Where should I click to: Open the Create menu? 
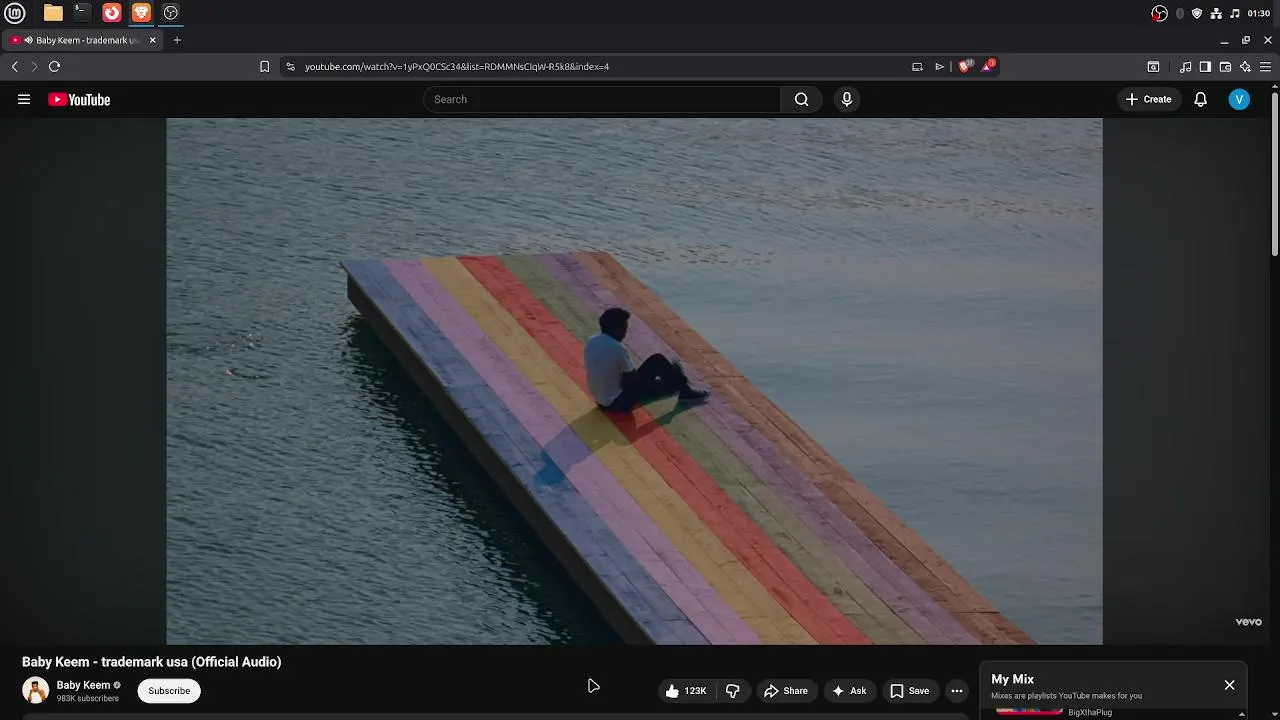pyautogui.click(x=1148, y=99)
